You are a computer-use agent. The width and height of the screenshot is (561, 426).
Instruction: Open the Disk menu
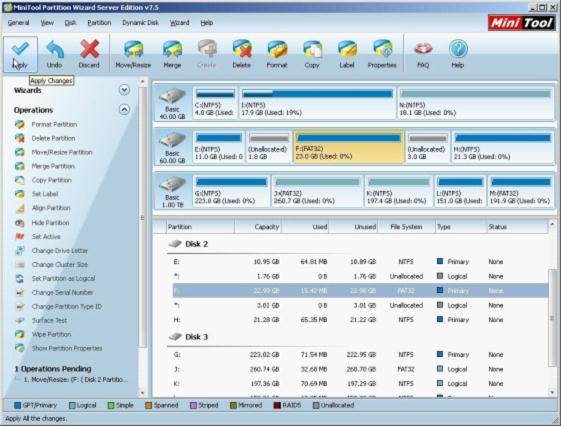[70, 23]
